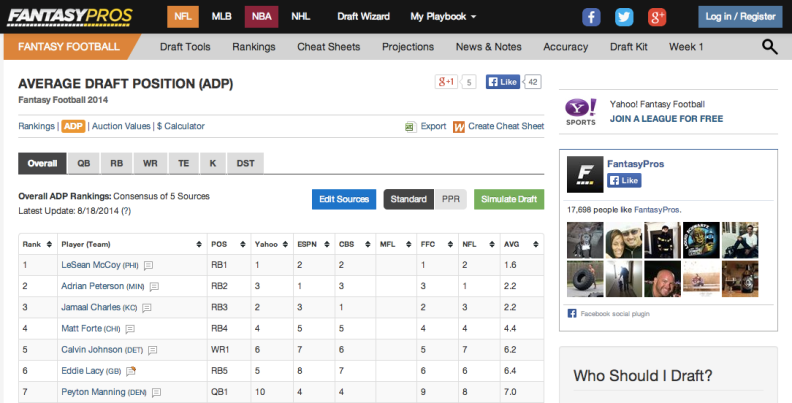The image size is (792, 403).
Task: Open the Projections menu
Action: click(408, 47)
